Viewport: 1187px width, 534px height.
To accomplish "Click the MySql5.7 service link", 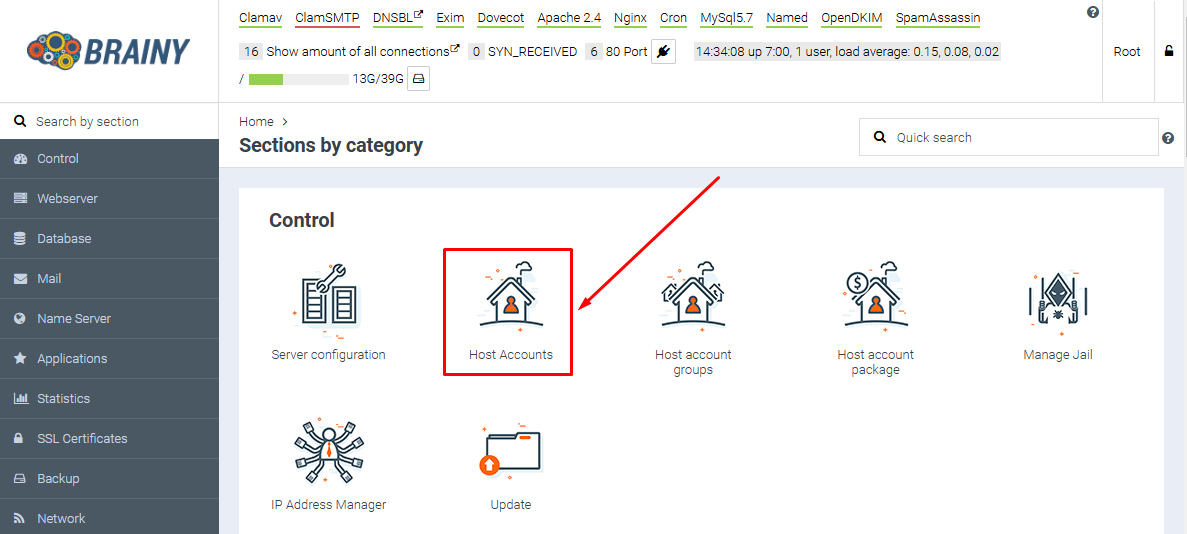I will pos(726,17).
